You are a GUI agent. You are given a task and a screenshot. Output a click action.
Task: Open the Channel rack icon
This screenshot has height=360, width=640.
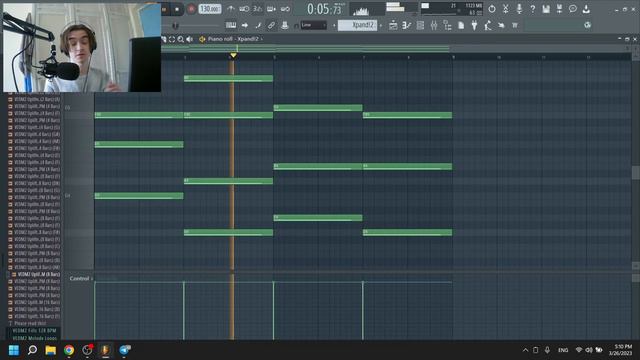[420, 25]
